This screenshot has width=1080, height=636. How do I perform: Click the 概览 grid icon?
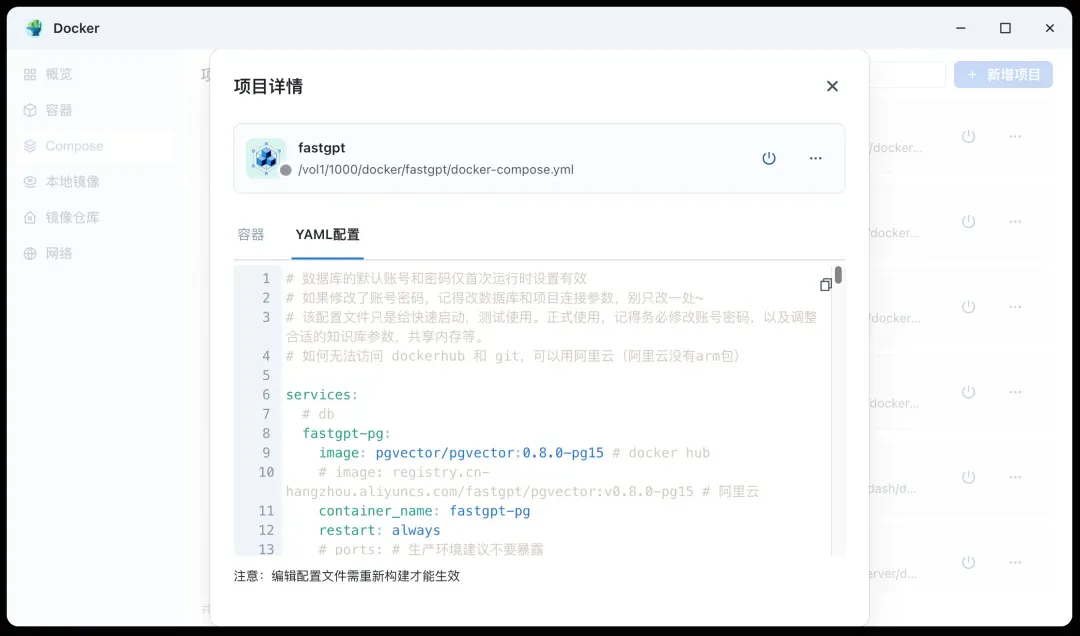click(30, 74)
